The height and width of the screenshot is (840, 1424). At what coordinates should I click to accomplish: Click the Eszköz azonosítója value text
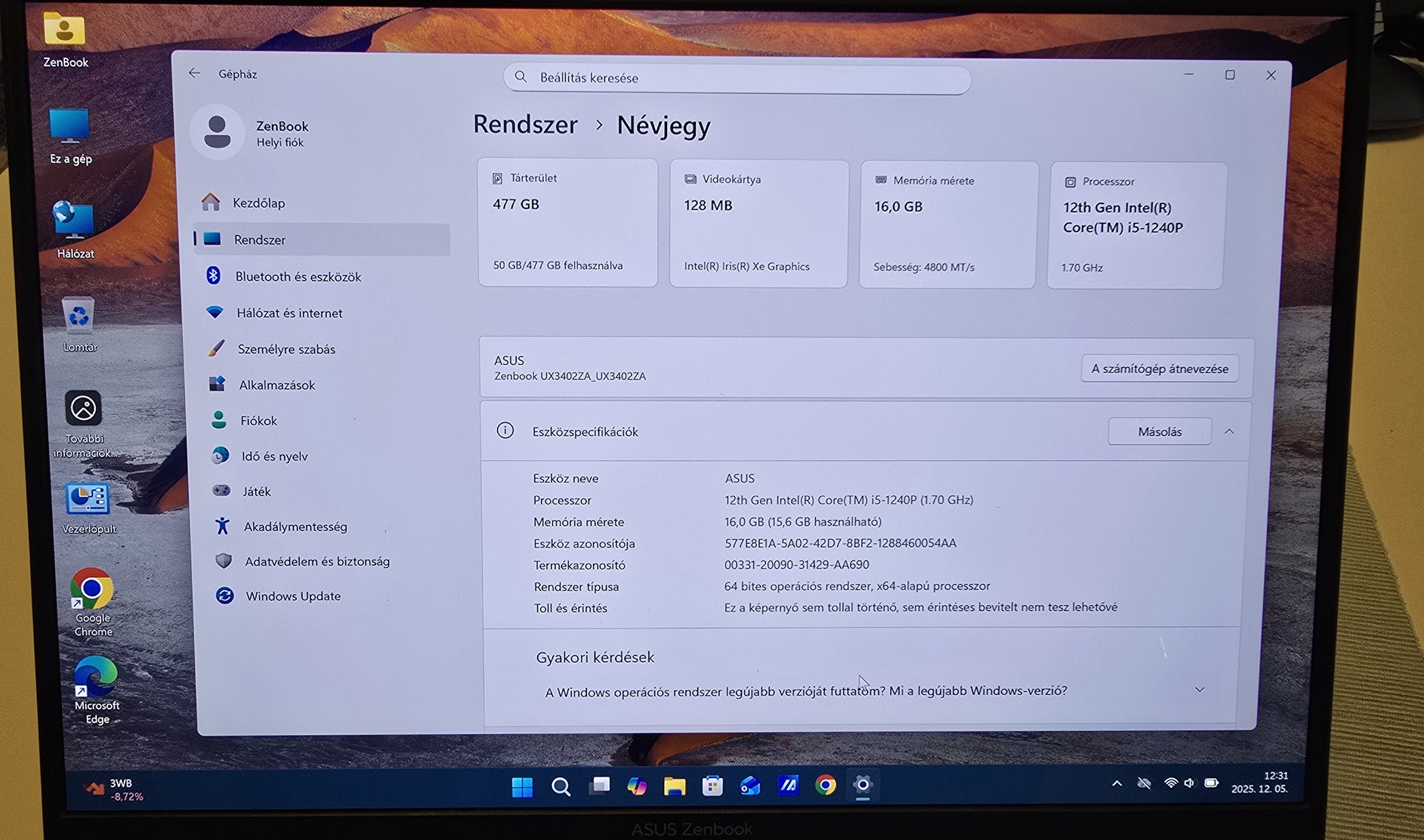(x=840, y=543)
